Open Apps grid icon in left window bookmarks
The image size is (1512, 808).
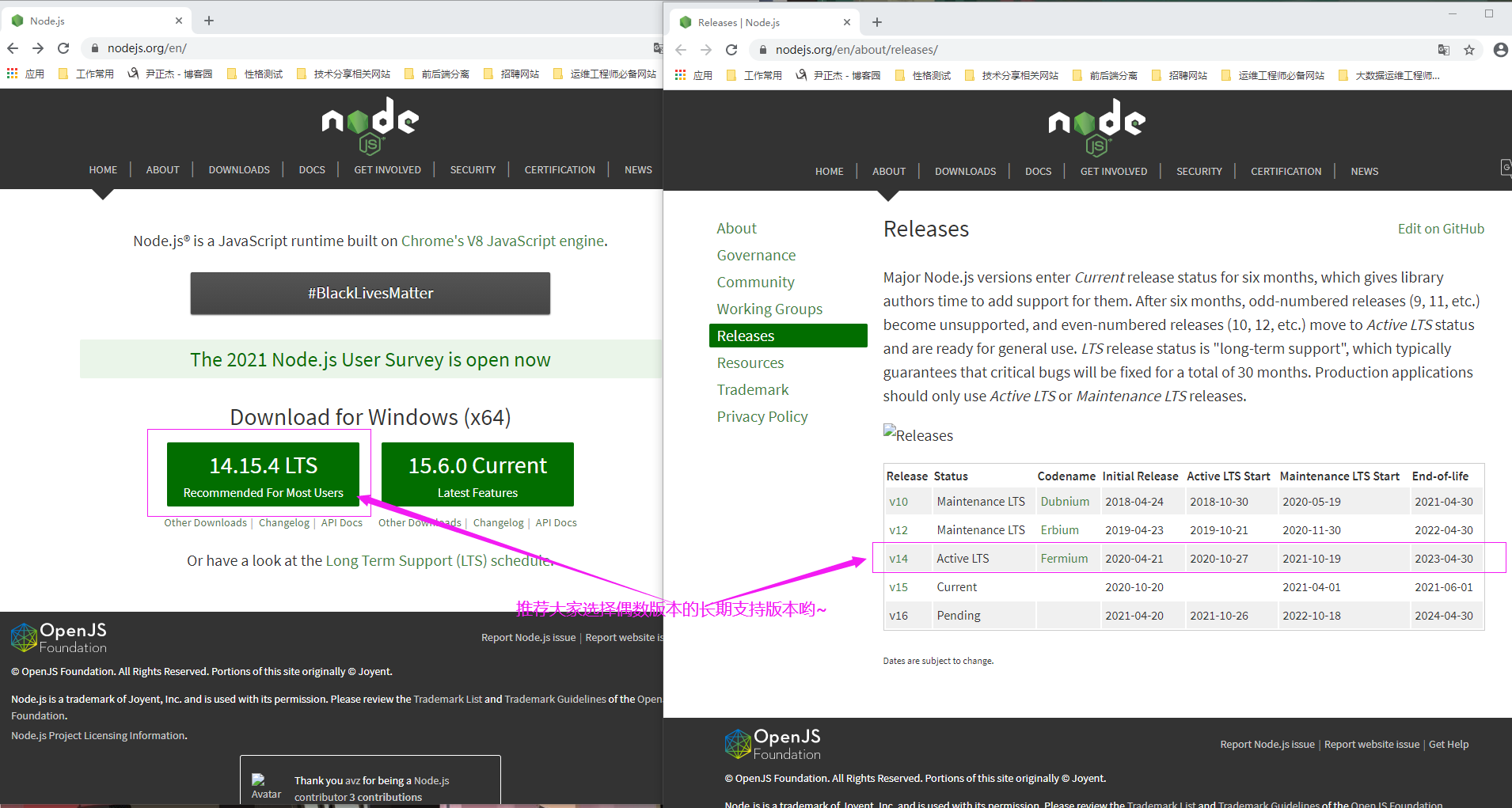pos(13,74)
